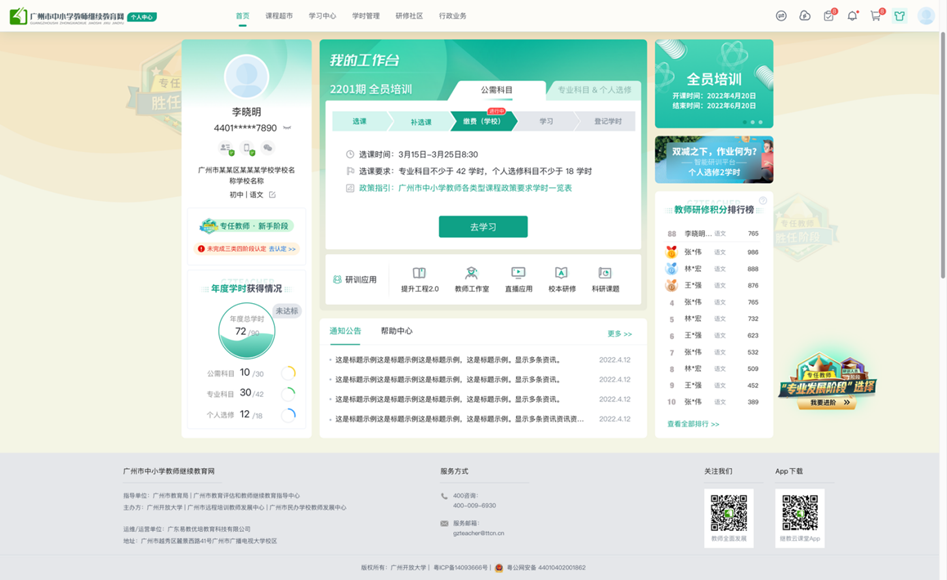
Task: Open the bell notification icon
Action: [852, 15]
